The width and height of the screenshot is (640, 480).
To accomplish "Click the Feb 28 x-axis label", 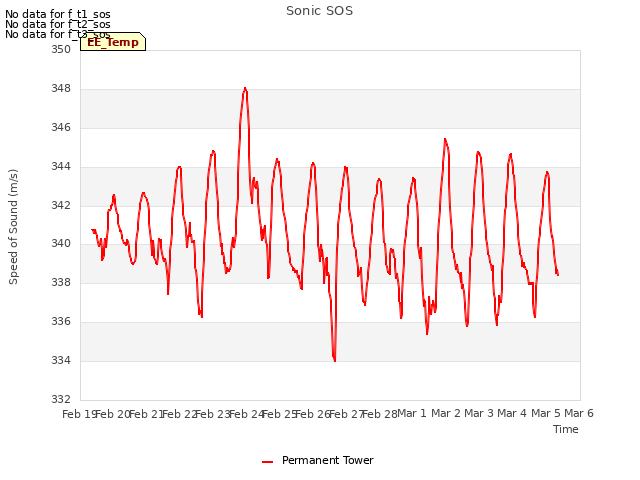I will tap(380, 414).
